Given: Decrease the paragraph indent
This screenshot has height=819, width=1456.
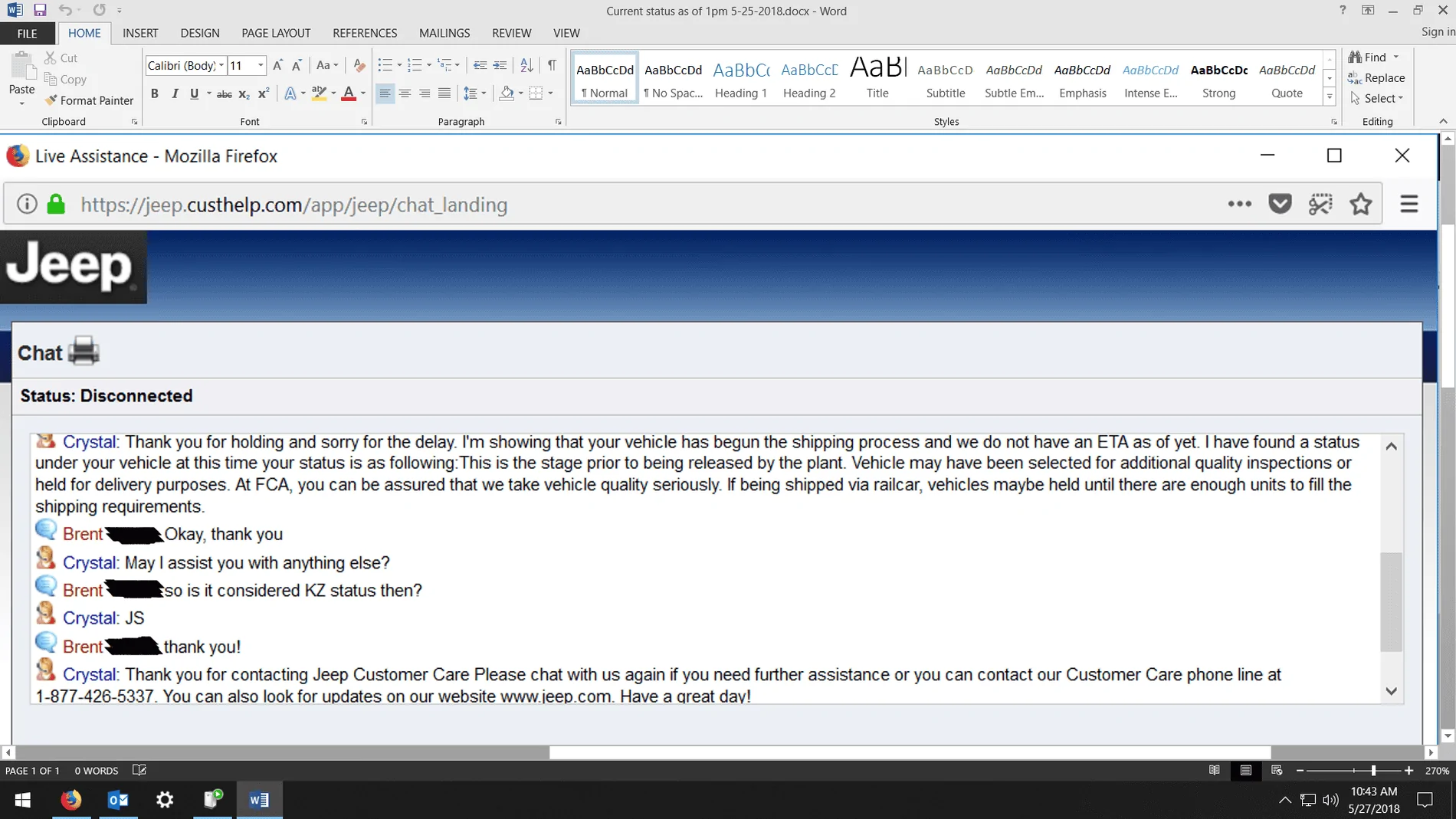Looking at the screenshot, I should 480,66.
